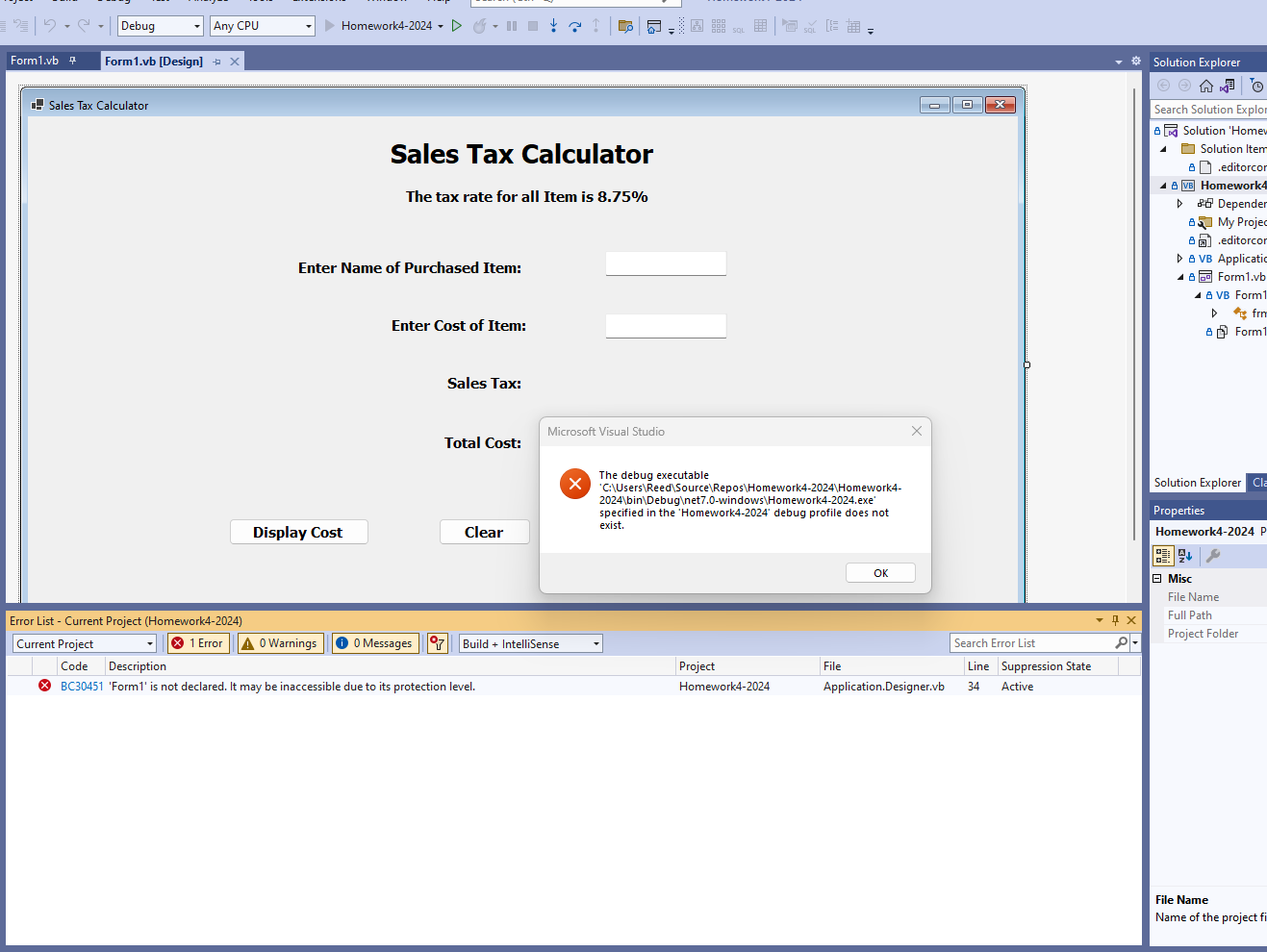Viewport: 1267px width, 952px height.
Task: Click the folder browse icon in the toolbar
Action: pos(625,26)
